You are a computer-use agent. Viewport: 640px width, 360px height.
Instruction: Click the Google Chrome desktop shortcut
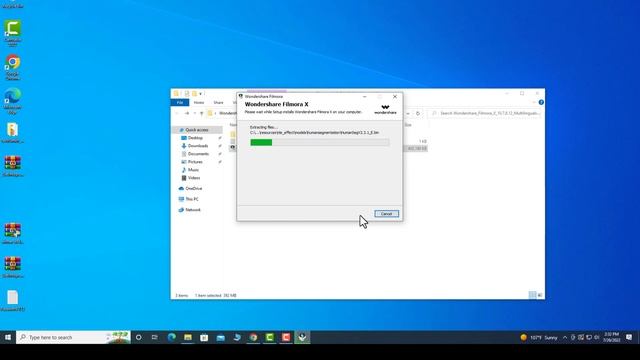(13, 67)
